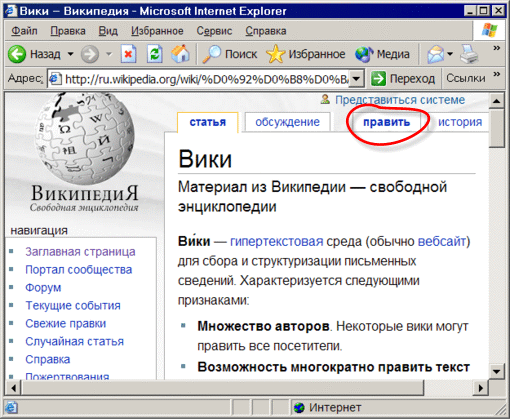The image size is (510, 419).
Task: Open the Справка menu
Action: pyautogui.click(x=266, y=31)
